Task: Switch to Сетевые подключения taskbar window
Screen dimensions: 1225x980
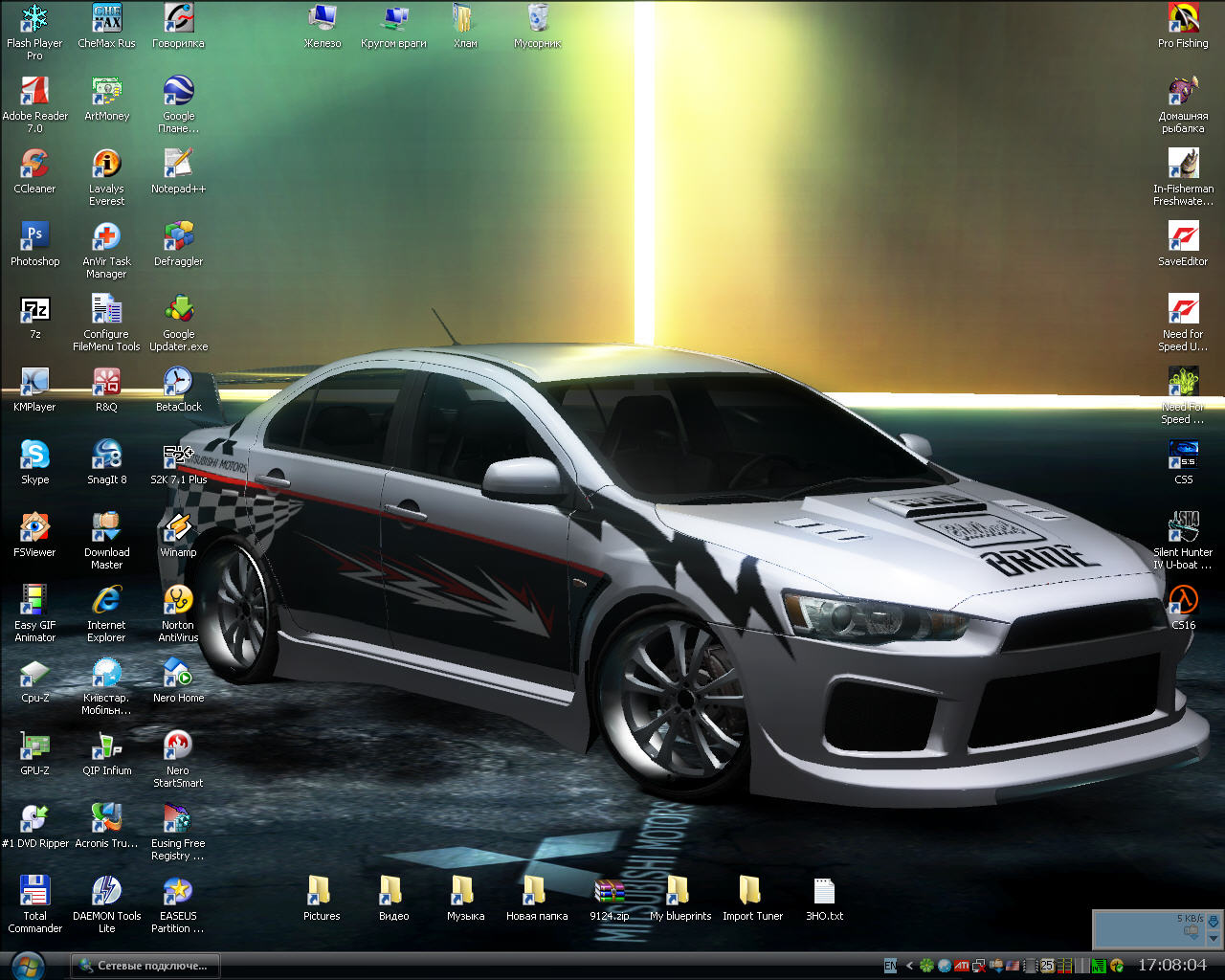Action: coord(145,966)
